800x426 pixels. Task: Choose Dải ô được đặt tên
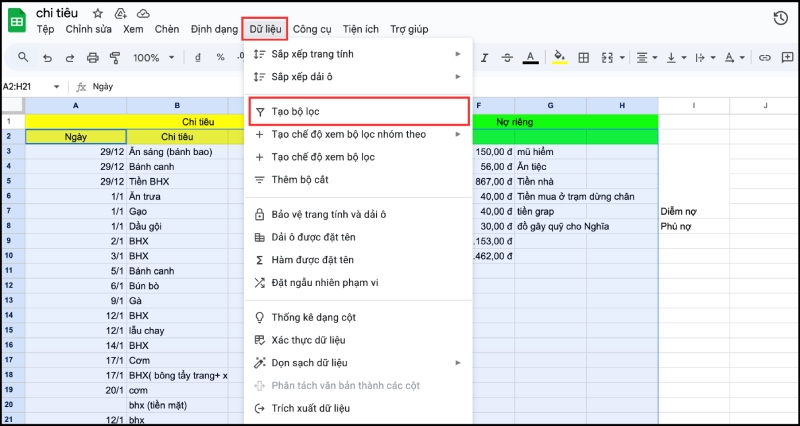click(358, 237)
